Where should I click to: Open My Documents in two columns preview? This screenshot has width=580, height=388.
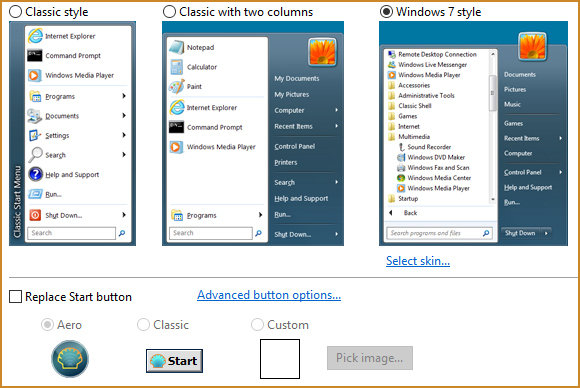tap(297, 78)
